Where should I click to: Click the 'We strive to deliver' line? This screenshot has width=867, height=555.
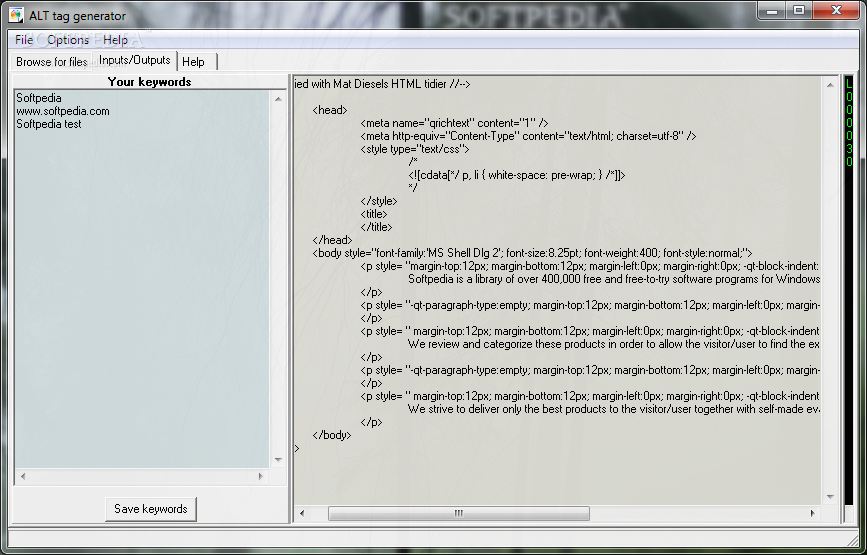614,409
